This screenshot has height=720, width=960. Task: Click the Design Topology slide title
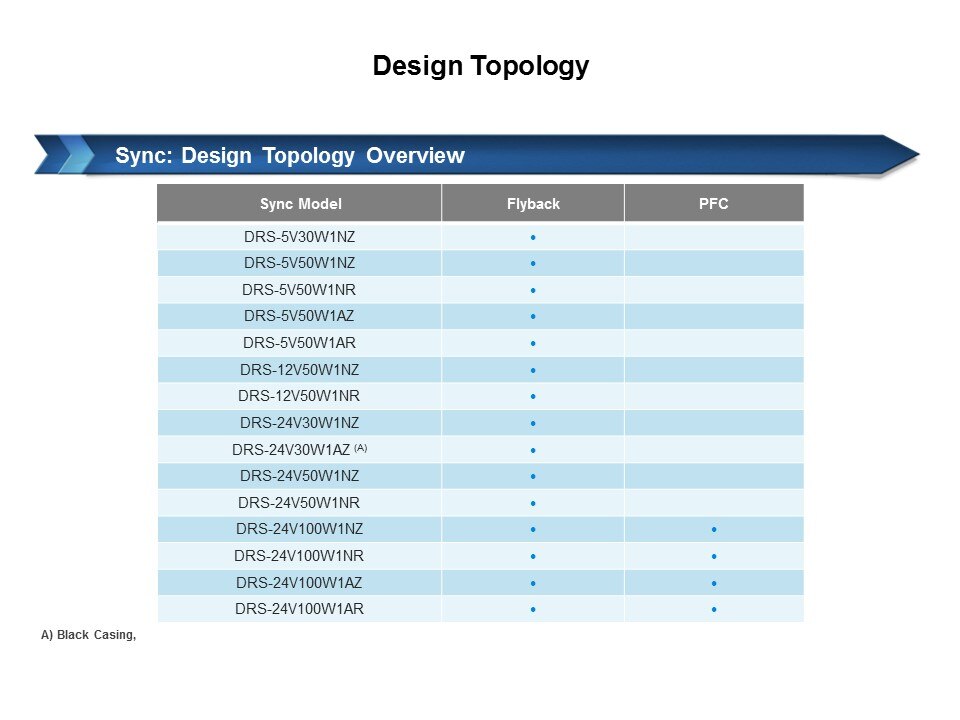pyautogui.click(x=480, y=66)
